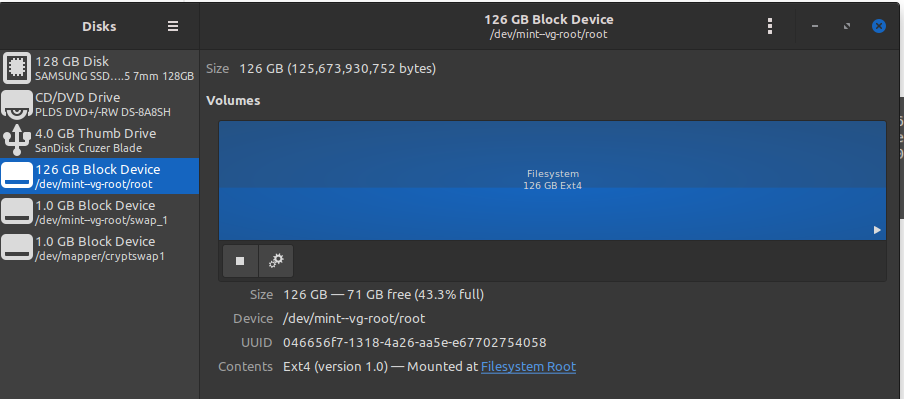The height and width of the screenshot is (399, 904).
Task: Open additional partition options gears button
Action: (x=276, y=261)
